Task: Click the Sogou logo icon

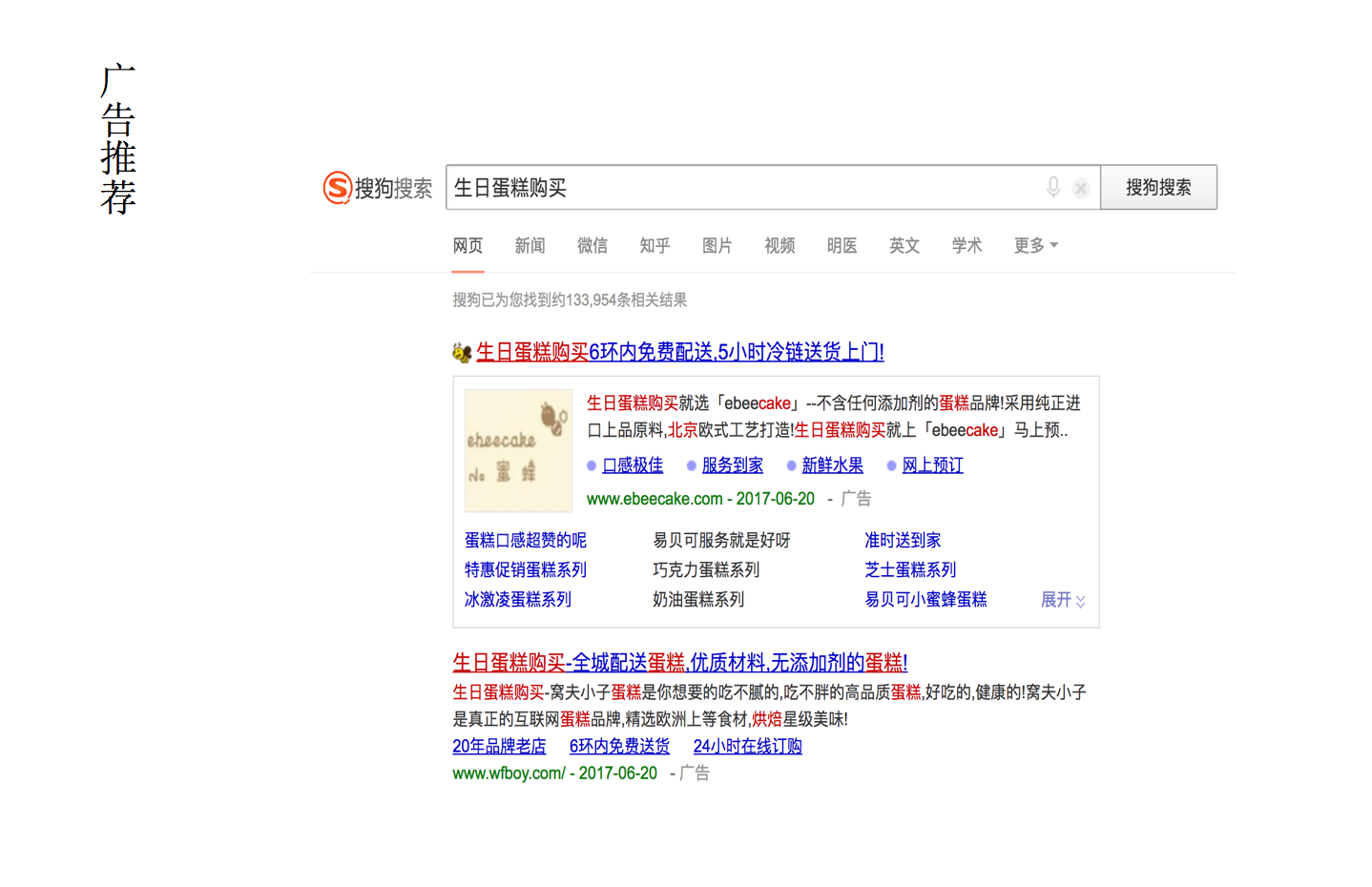Action: tap(338, 188)
